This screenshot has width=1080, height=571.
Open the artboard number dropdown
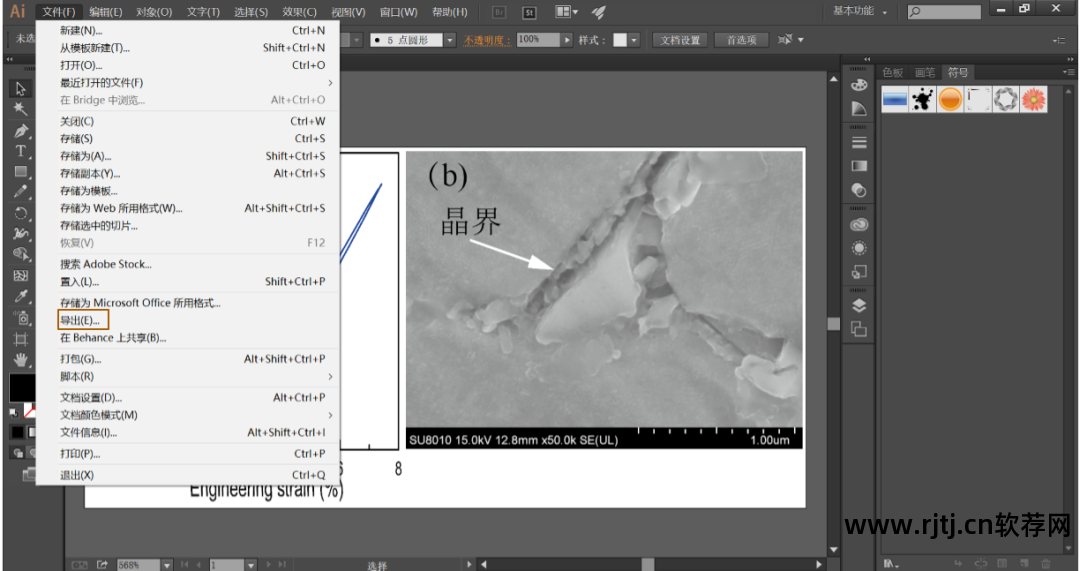[251, 565]
